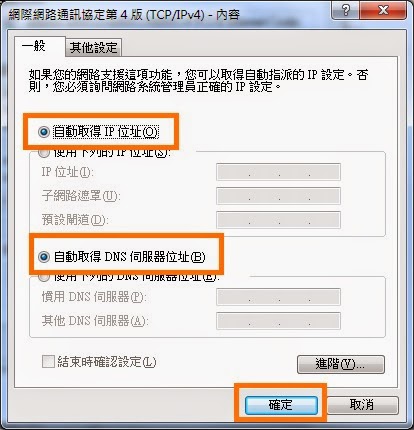The image size is (414, 430).
Task: Enable 結束時確認設定 checkbox
Action: (48, 361)
